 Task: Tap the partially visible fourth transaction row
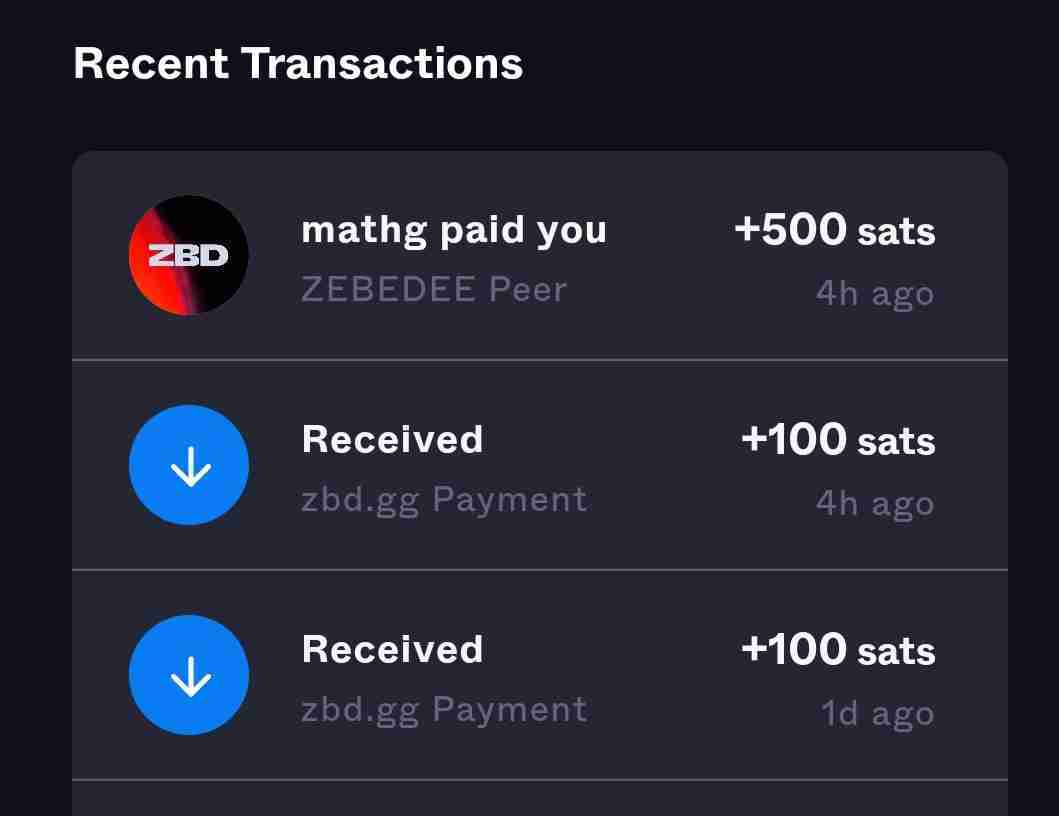coord(540,799)
